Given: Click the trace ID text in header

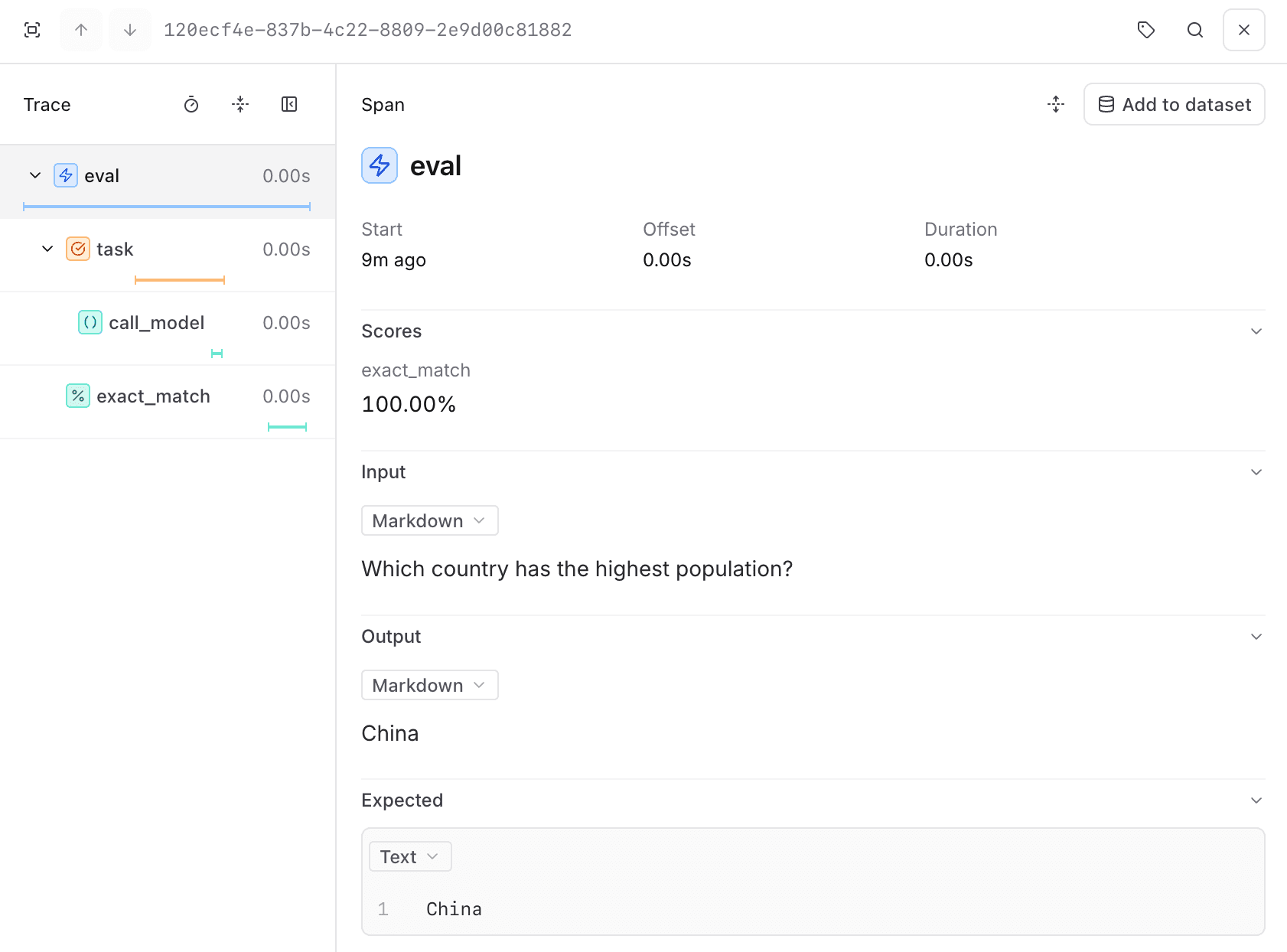Looking at the screenshot, I should click(367, 30).
